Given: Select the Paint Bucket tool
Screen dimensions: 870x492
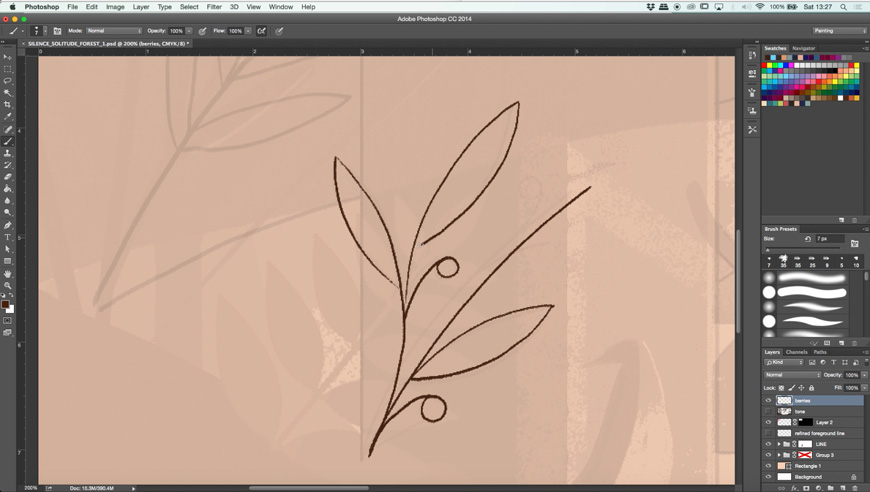Looking at the screenshot, I should (7, 189).
